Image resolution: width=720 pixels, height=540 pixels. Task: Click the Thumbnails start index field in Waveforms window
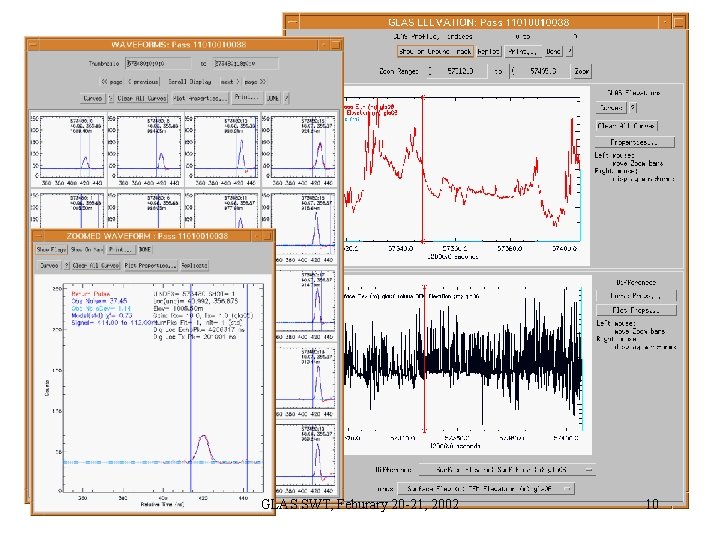158,63
